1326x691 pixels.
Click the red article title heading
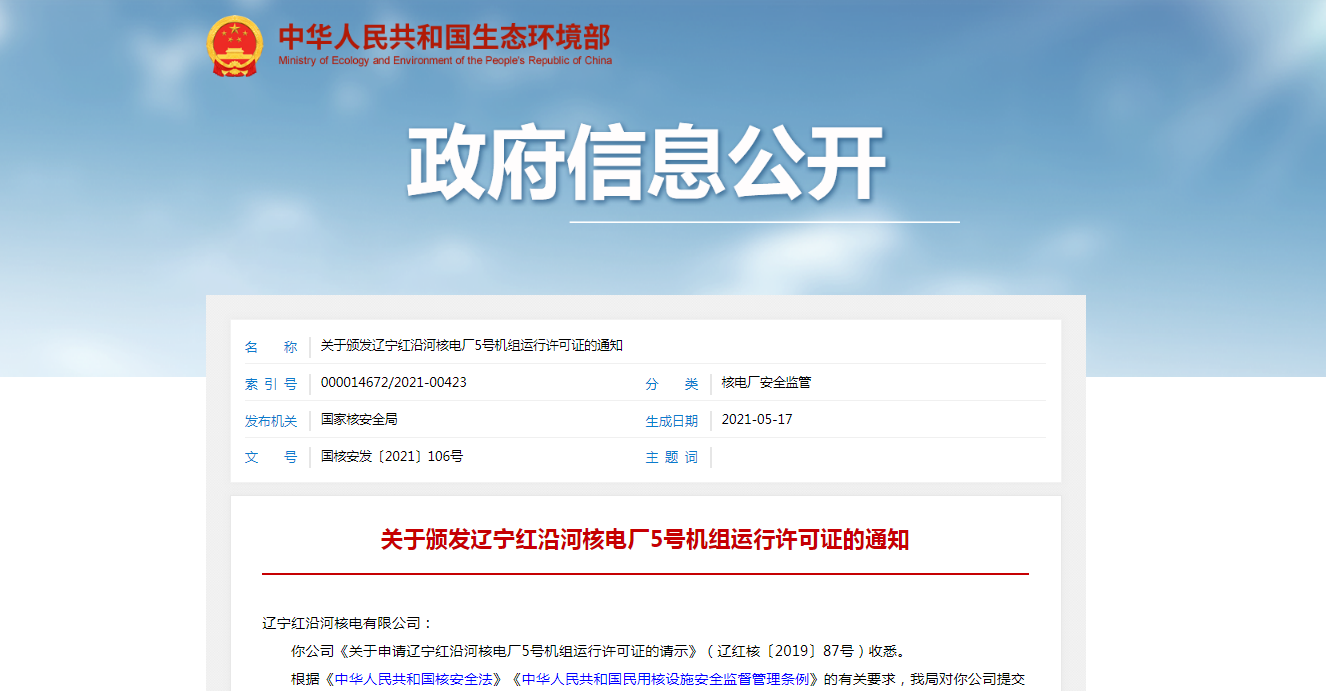tap(645, 541)
